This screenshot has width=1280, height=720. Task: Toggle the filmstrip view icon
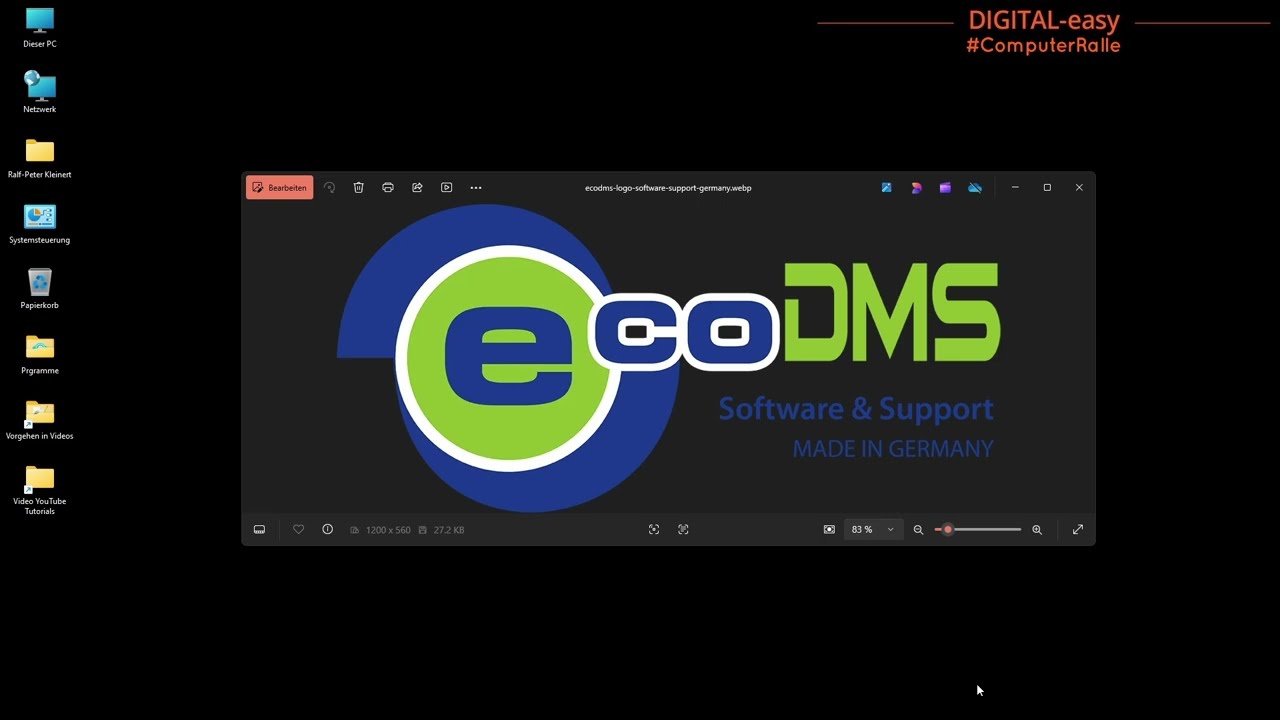(259, 530)
